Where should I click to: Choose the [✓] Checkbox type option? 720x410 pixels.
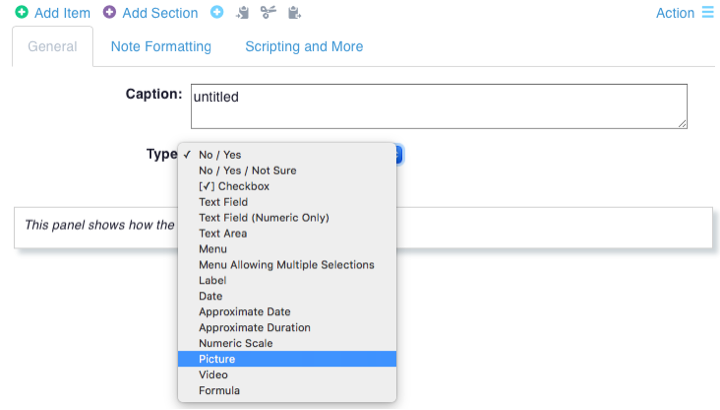pos(234,186)
